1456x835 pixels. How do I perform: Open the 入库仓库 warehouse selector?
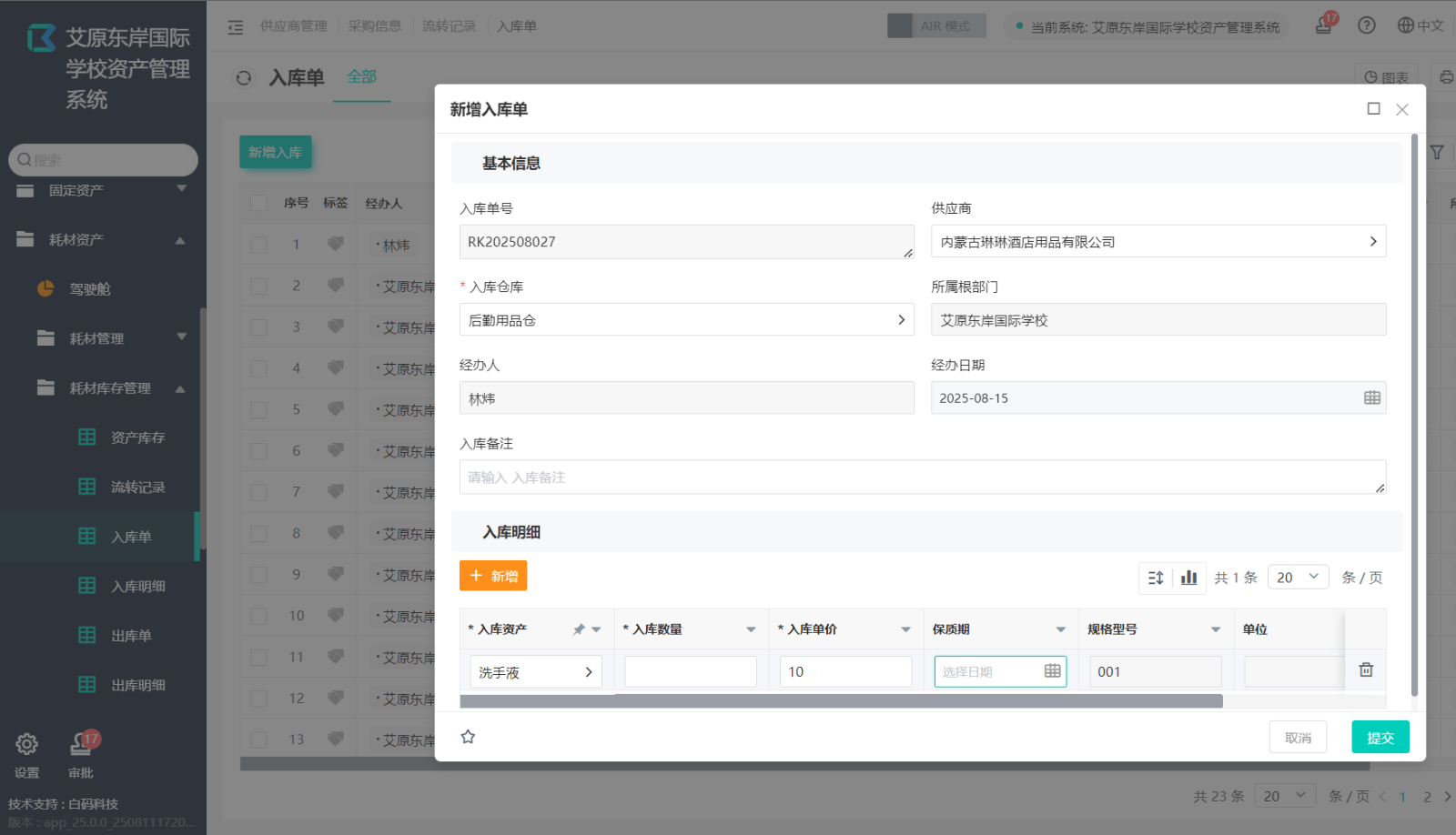(686, 320)
